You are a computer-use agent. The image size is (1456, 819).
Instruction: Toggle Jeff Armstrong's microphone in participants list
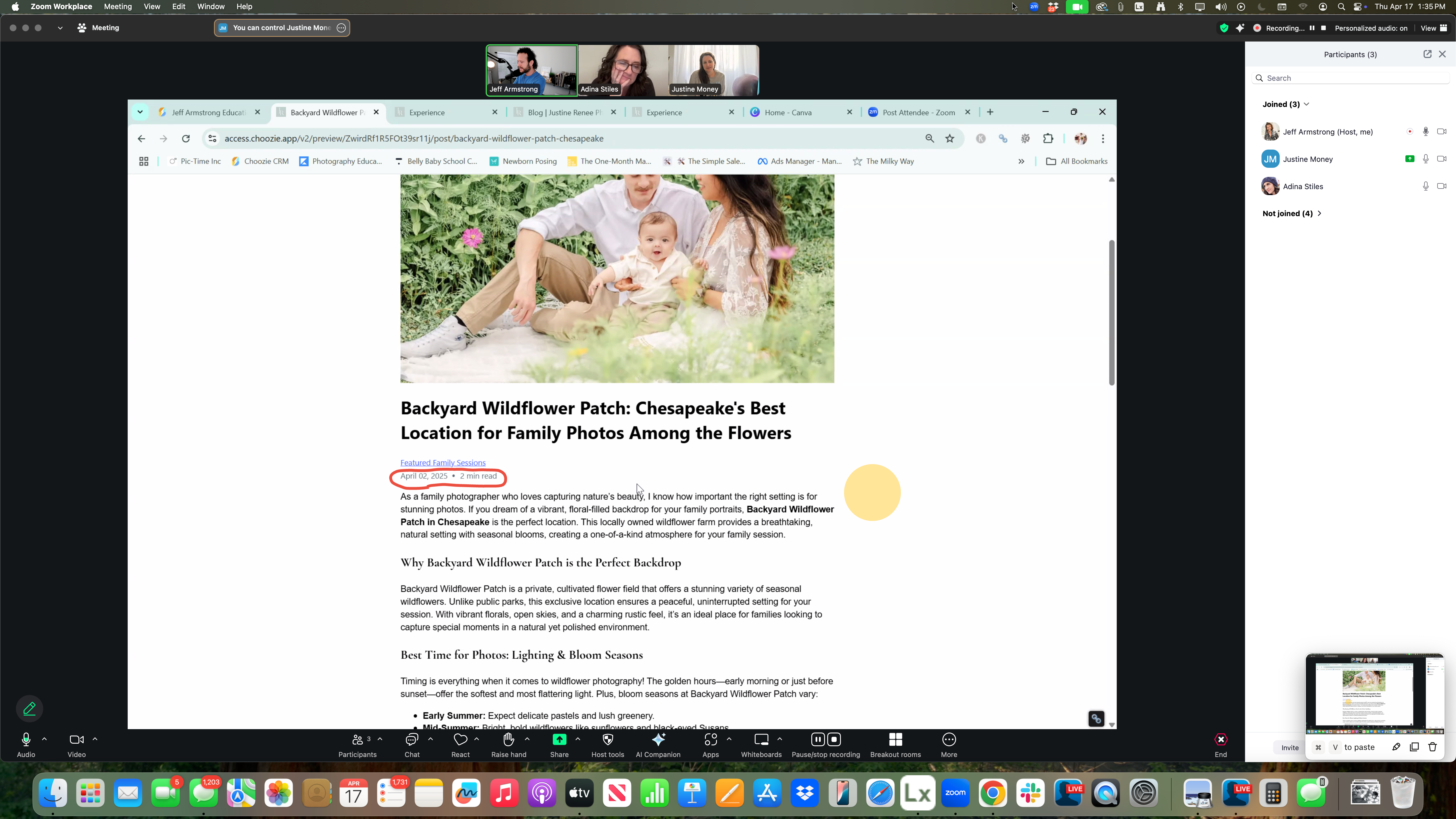tap(1426, 132)
